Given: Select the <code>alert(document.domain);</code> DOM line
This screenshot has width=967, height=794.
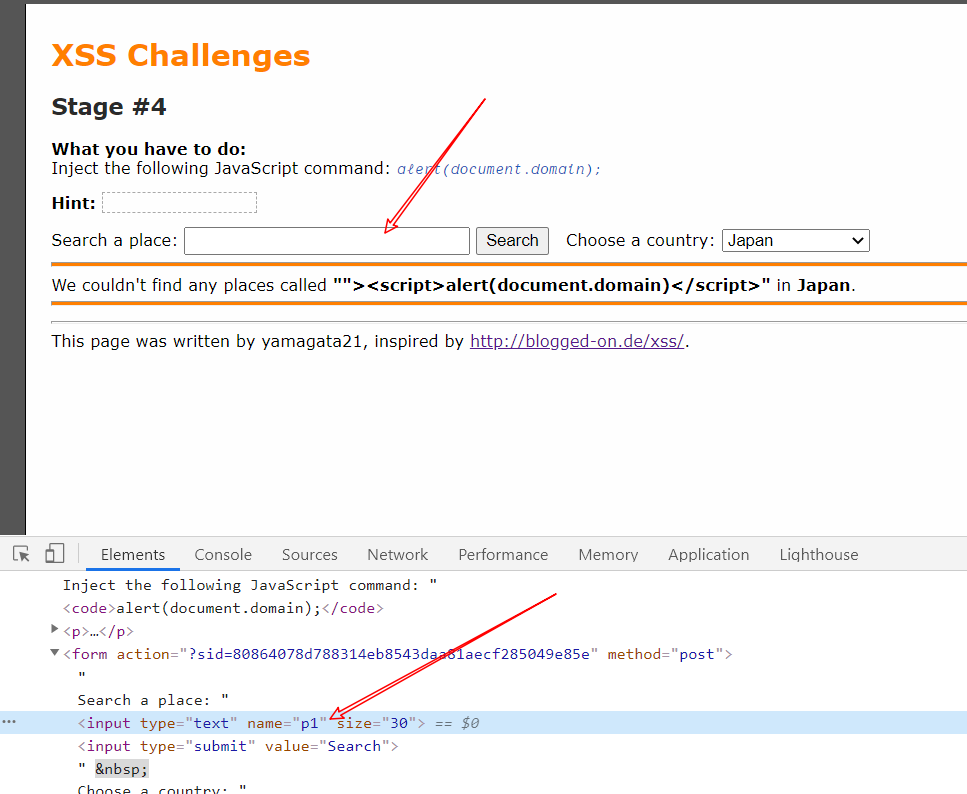Looking at the screenshot, I should coord(223,608).
